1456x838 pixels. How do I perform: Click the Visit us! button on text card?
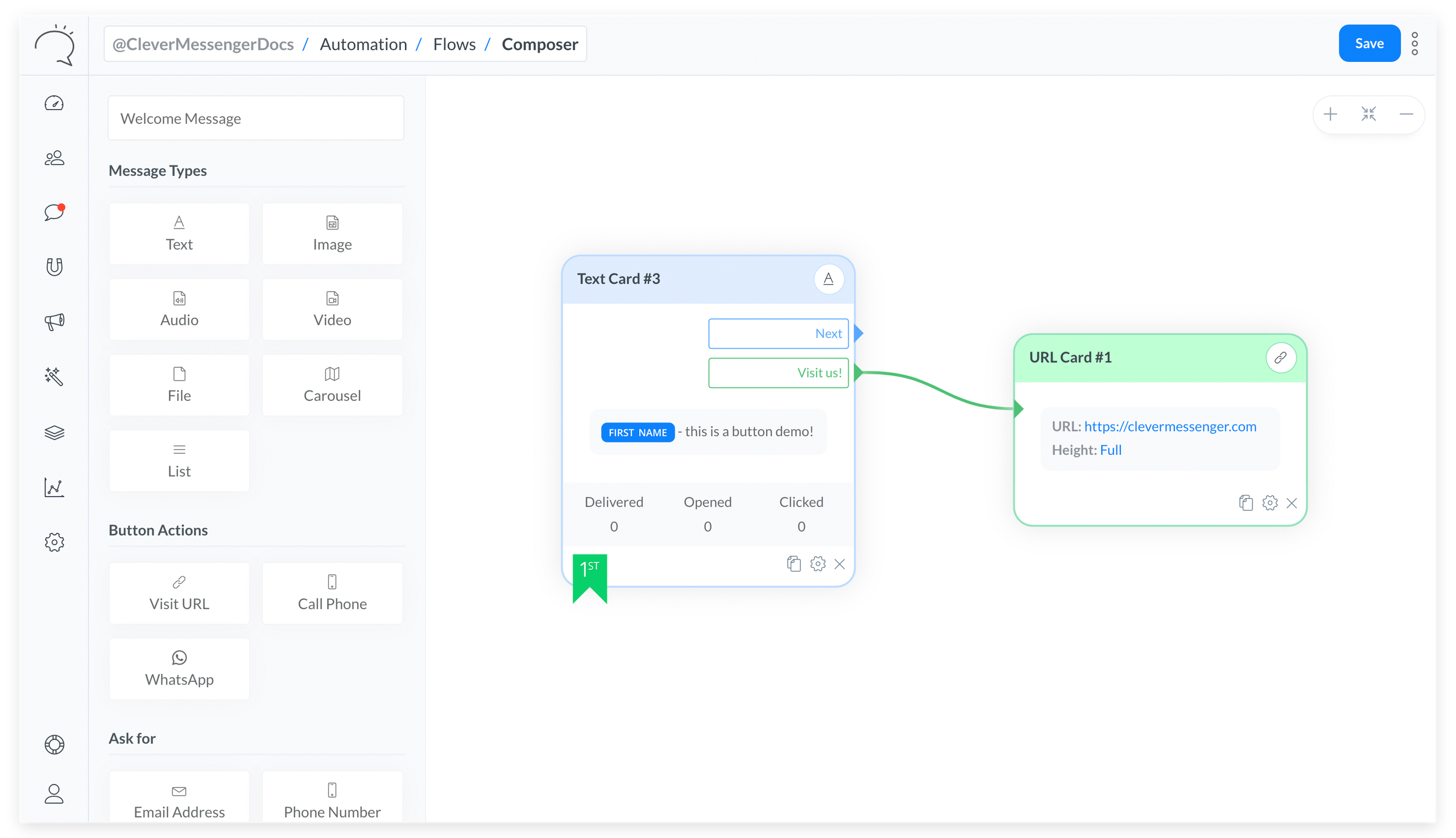[x=778, y=372]
